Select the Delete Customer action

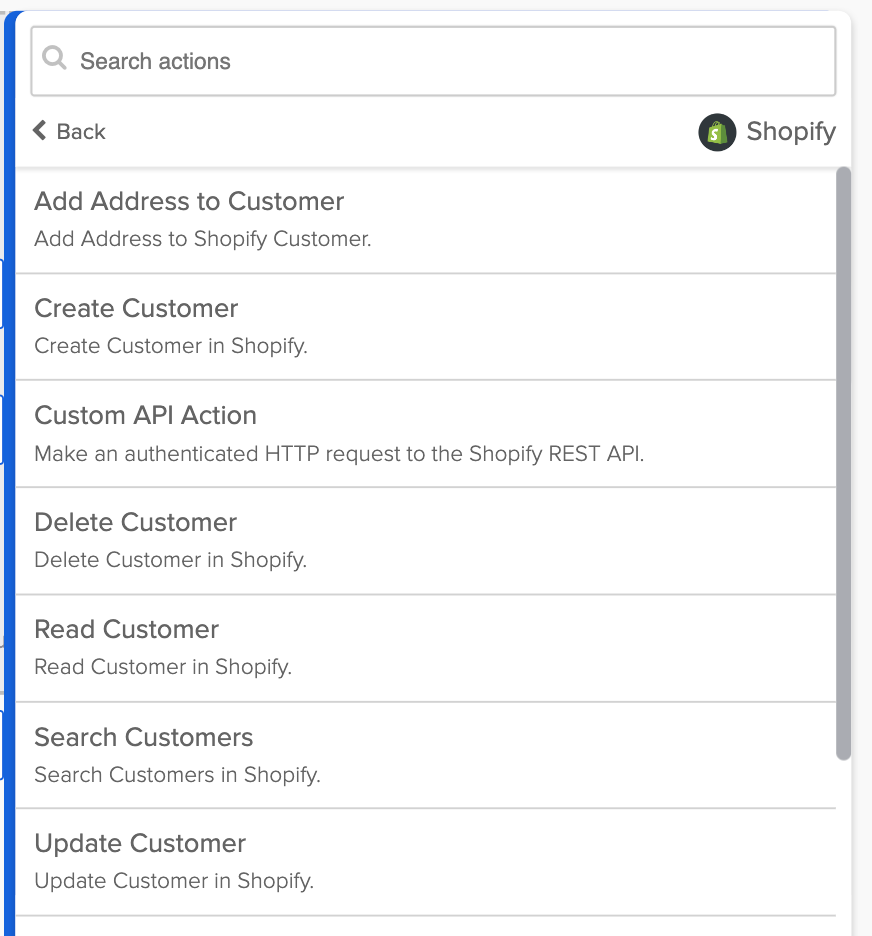pos(135,522)
